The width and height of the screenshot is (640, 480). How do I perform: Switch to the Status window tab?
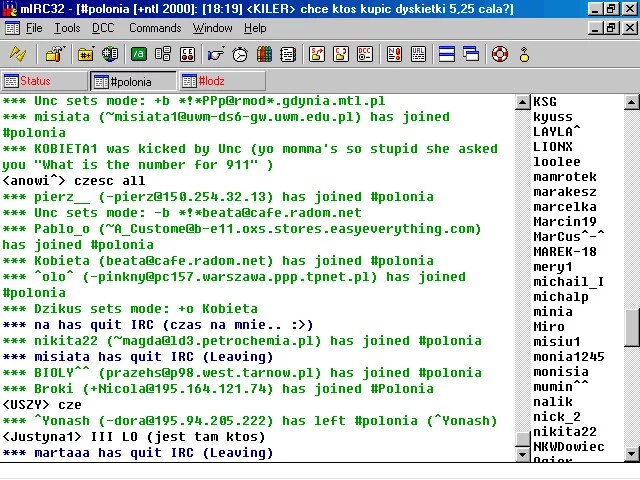tap(44, 81)
